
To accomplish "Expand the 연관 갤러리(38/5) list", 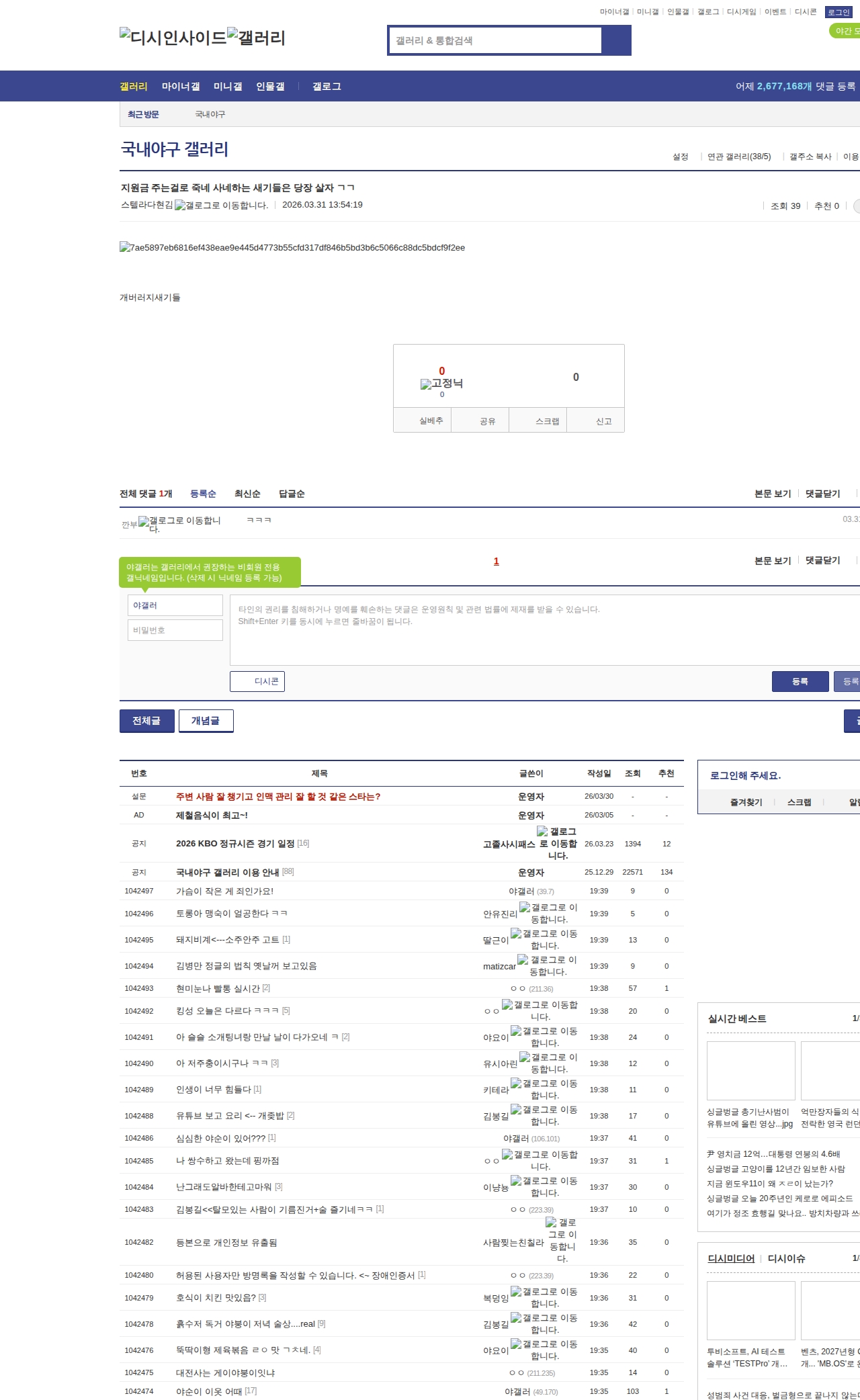I will 738,157.
